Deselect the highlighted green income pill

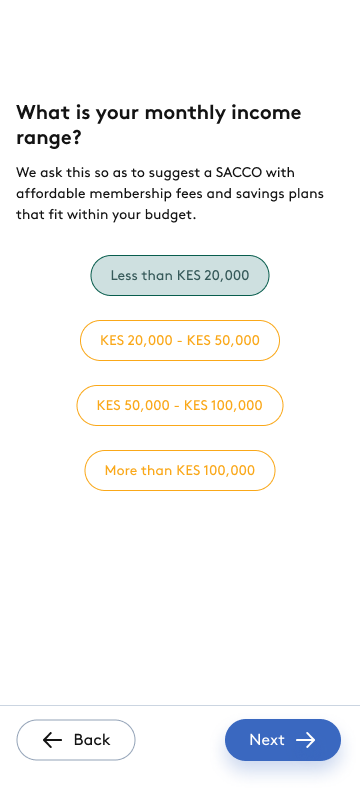click(180, 276)
